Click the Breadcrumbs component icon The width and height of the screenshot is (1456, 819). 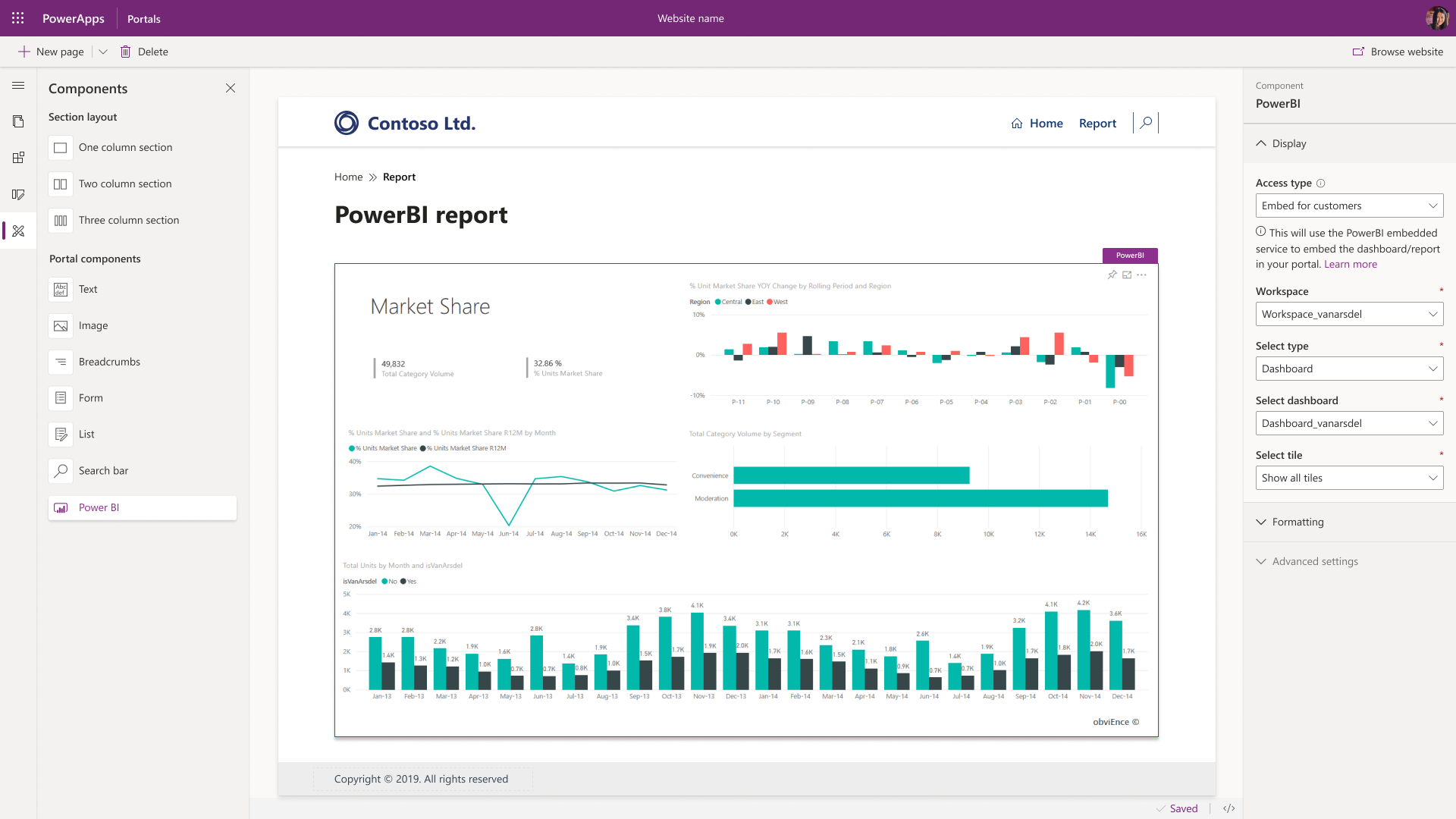pyautogui.click(x=60, y=362)
